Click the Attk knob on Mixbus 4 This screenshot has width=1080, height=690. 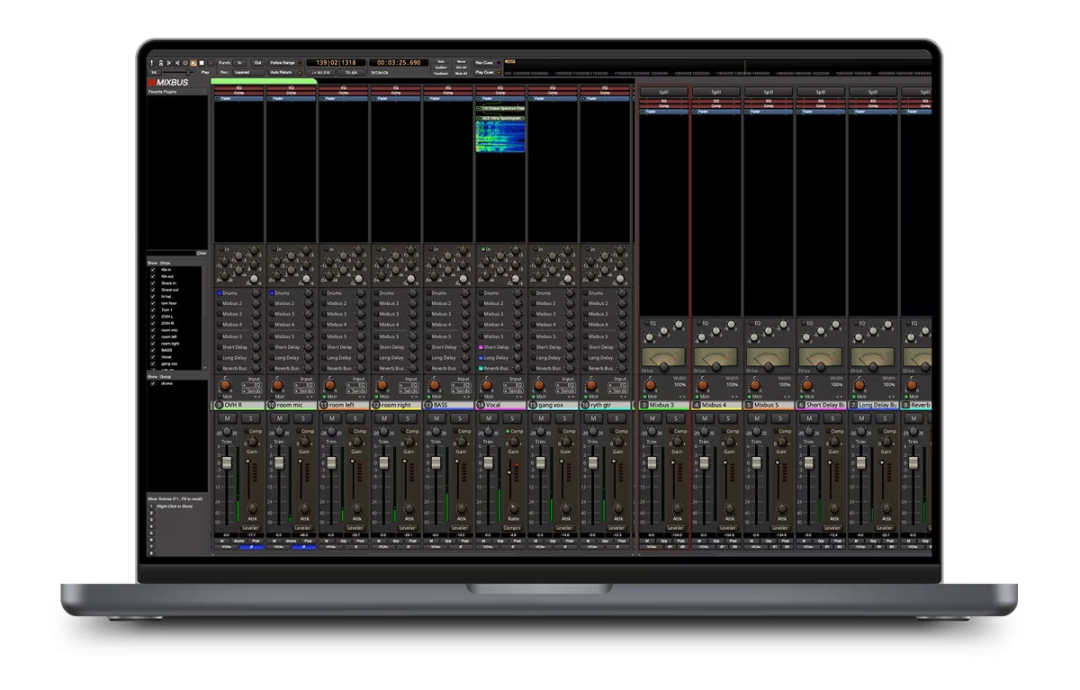729,509
